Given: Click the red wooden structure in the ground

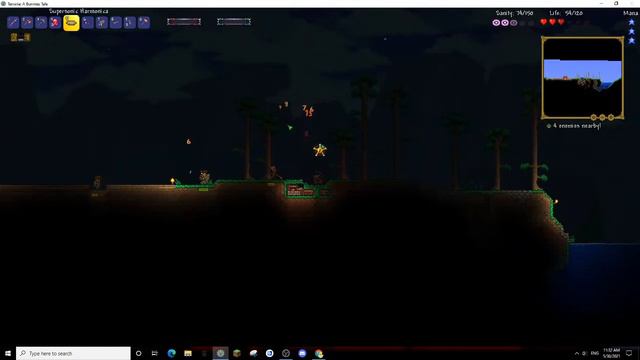Looking at the screenshot, I should pyautogui.click(x=300, y=191).
